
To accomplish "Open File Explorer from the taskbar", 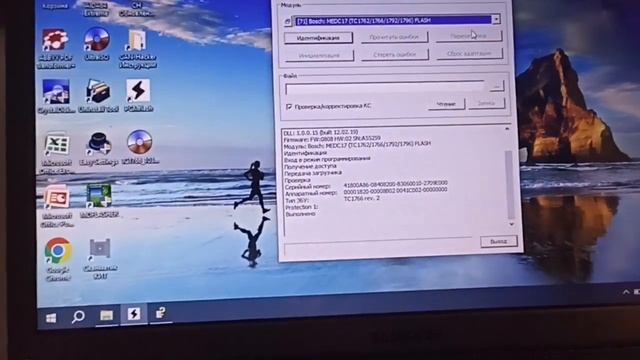I will click(107, 315).
